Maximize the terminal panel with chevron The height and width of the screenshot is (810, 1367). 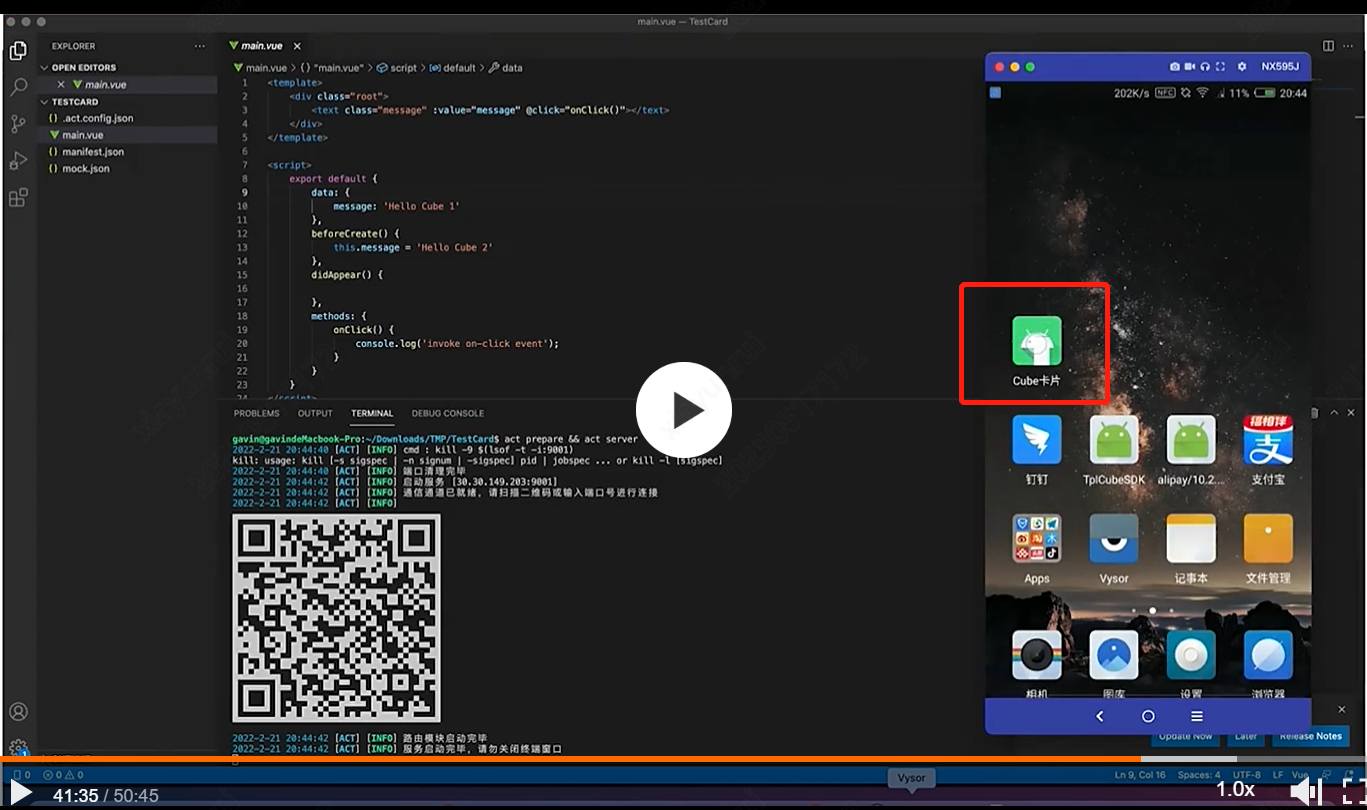click(x=1334, y=412)
